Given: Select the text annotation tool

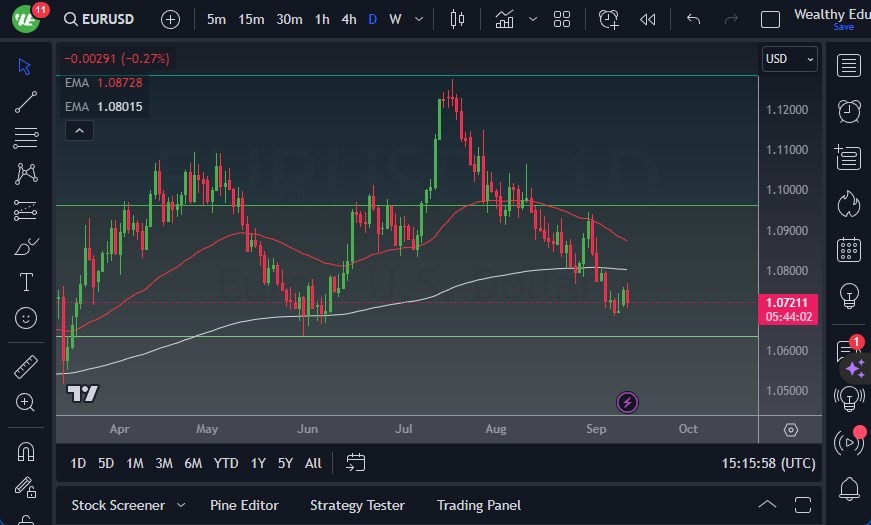Looking at the screenshot, I should 26,282.
